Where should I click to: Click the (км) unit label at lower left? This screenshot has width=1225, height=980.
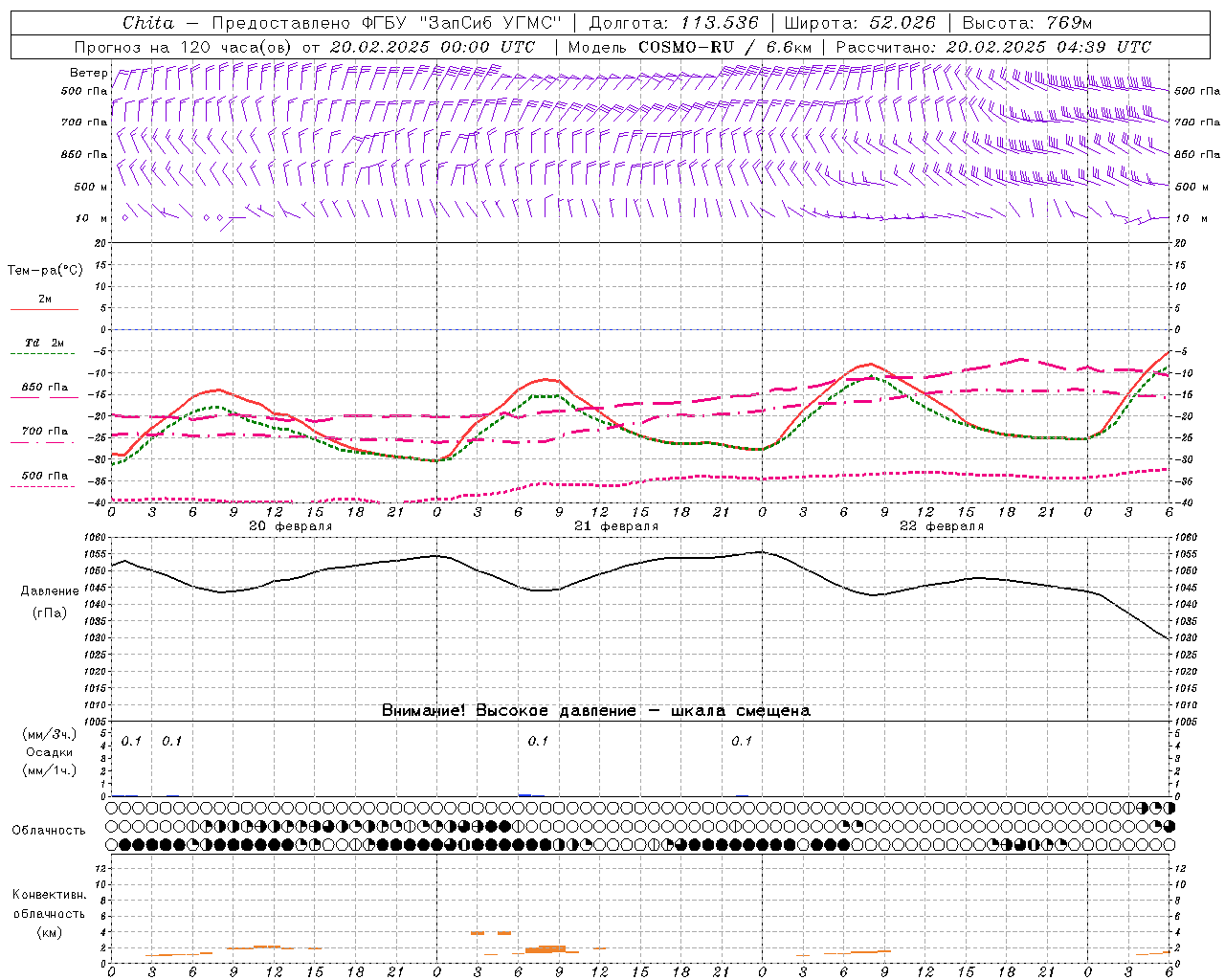pos(49,932)
